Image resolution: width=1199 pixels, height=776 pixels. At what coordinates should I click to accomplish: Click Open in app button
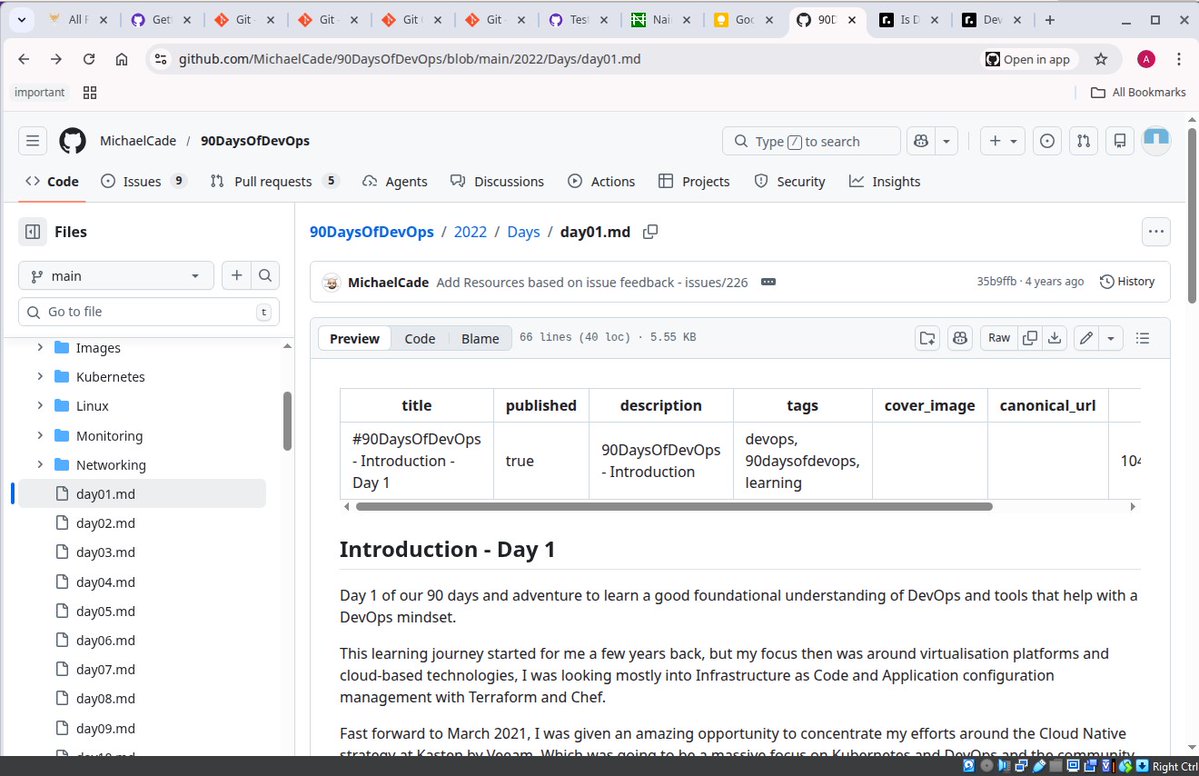click(1028, 59)
